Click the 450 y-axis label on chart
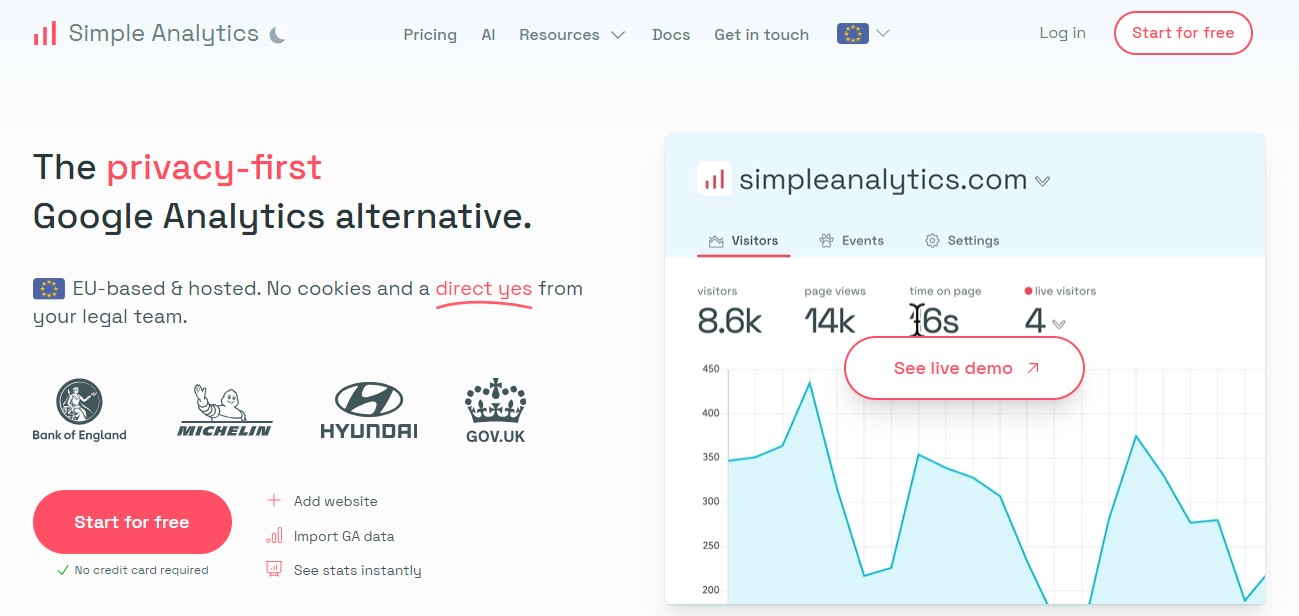This screenshot has width=1299, height=616. (x=711, y=369)
